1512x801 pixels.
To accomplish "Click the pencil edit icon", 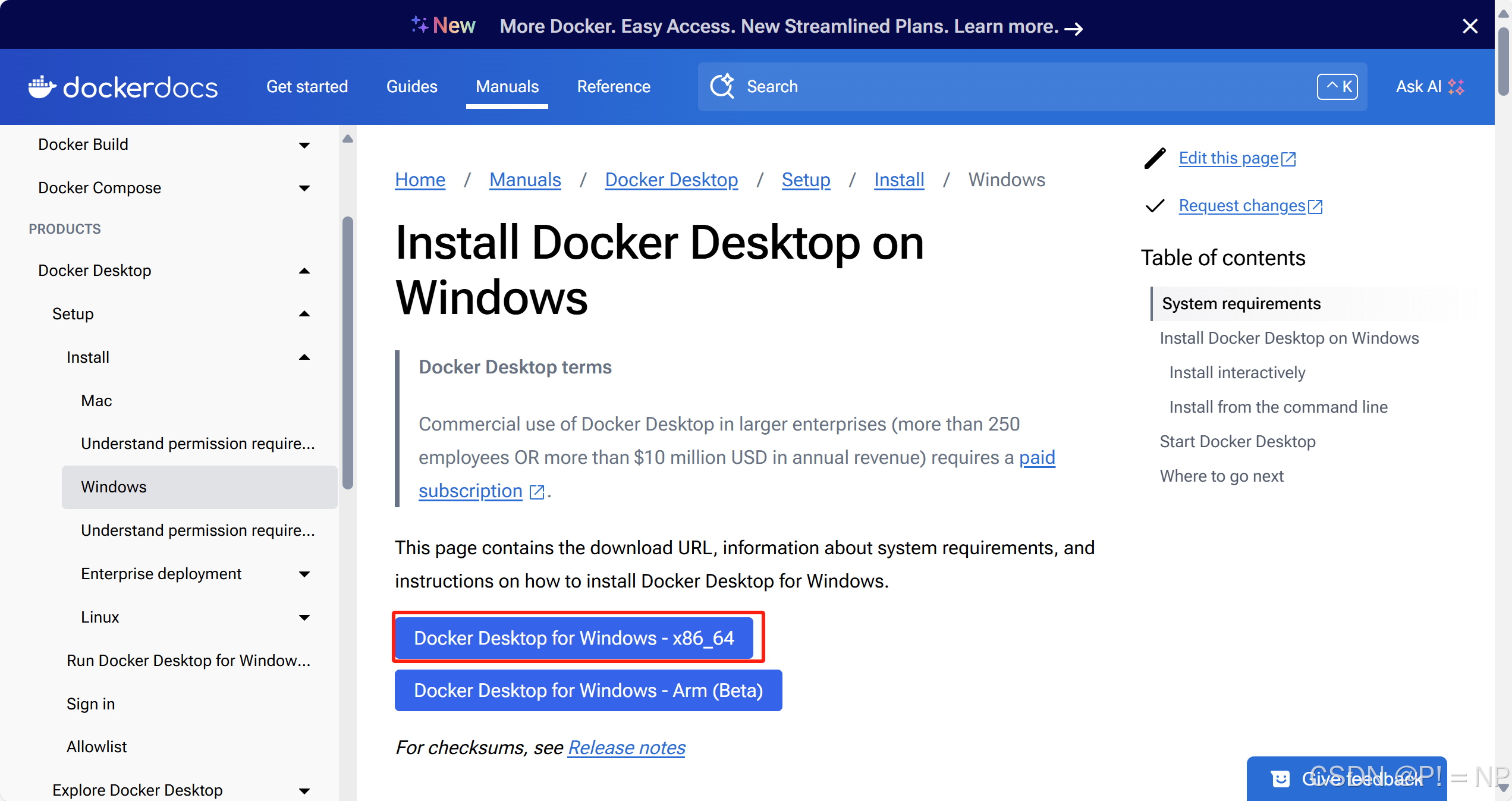I will (1155, 158).
